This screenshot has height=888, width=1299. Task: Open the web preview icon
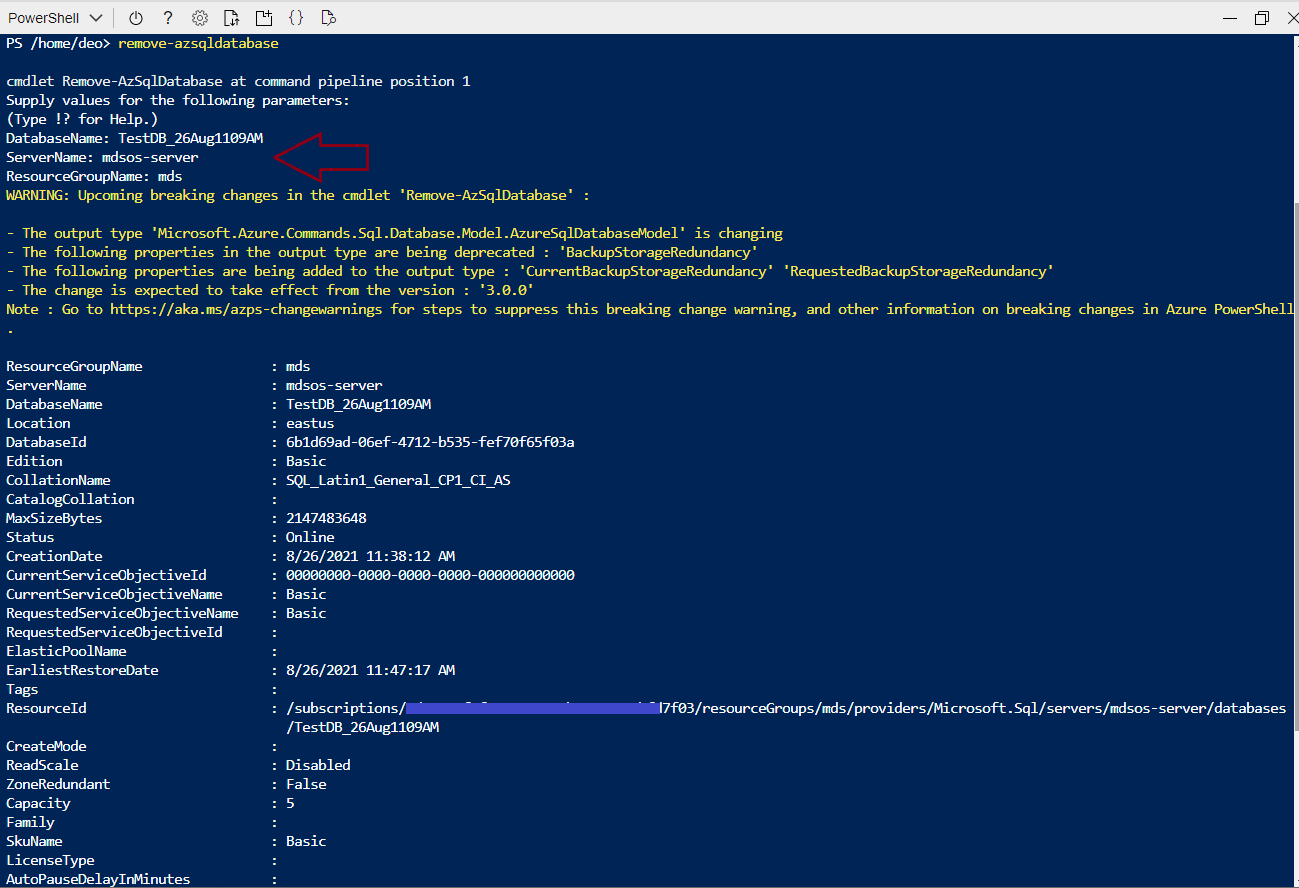[328, 17]
